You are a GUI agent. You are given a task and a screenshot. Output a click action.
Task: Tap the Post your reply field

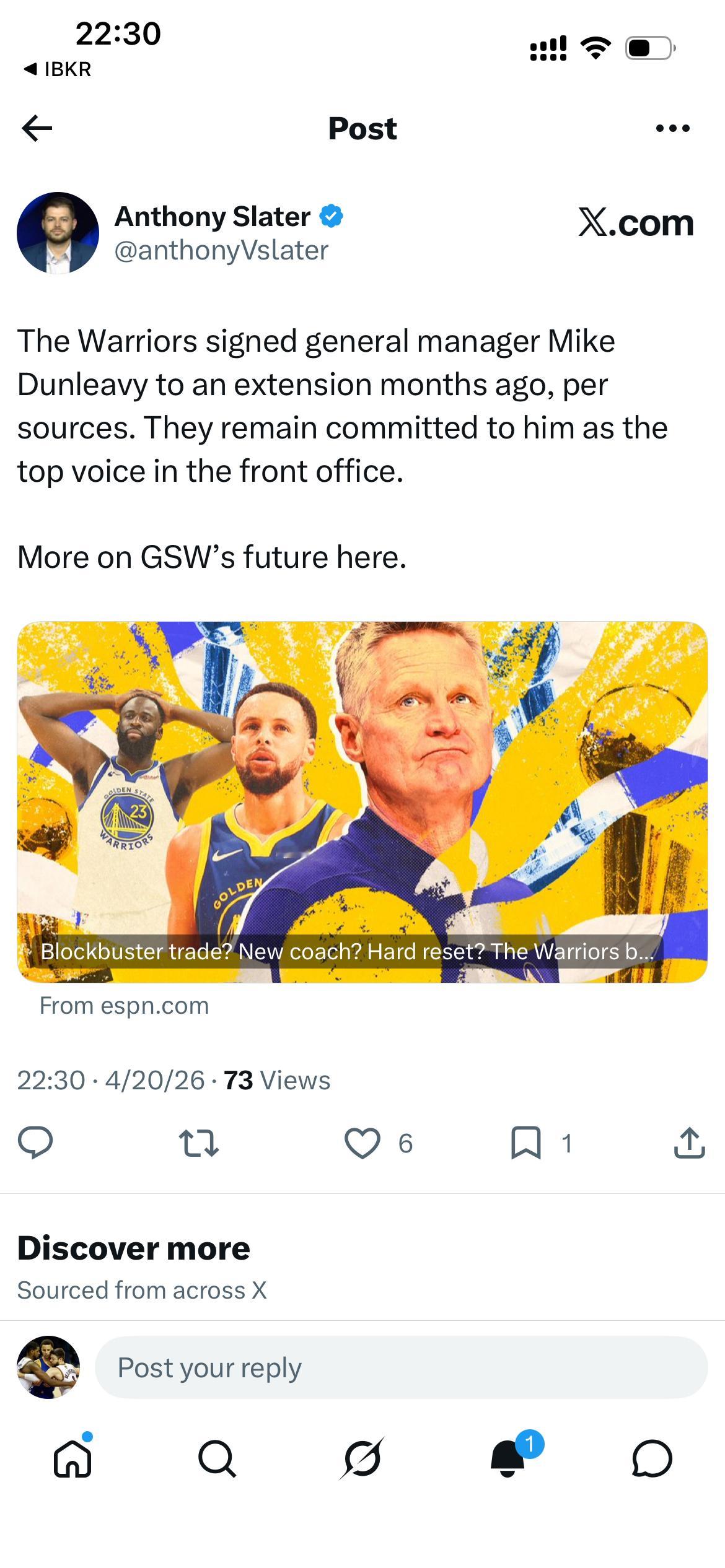pos(400,1367)
